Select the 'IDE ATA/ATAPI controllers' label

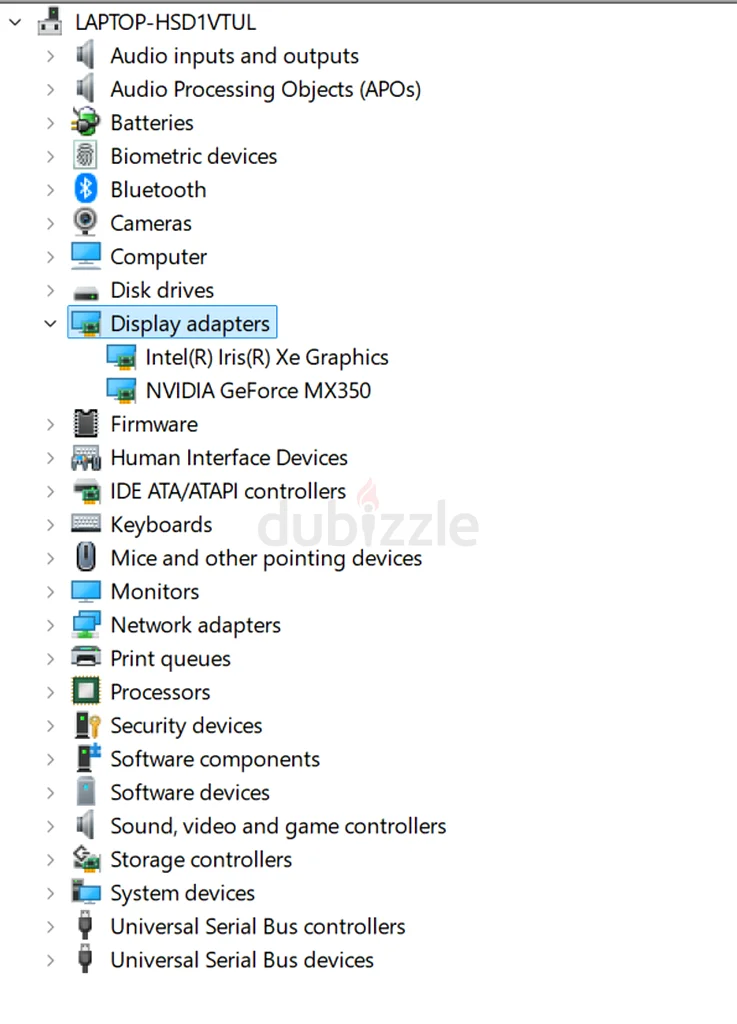tap(228, 491)
